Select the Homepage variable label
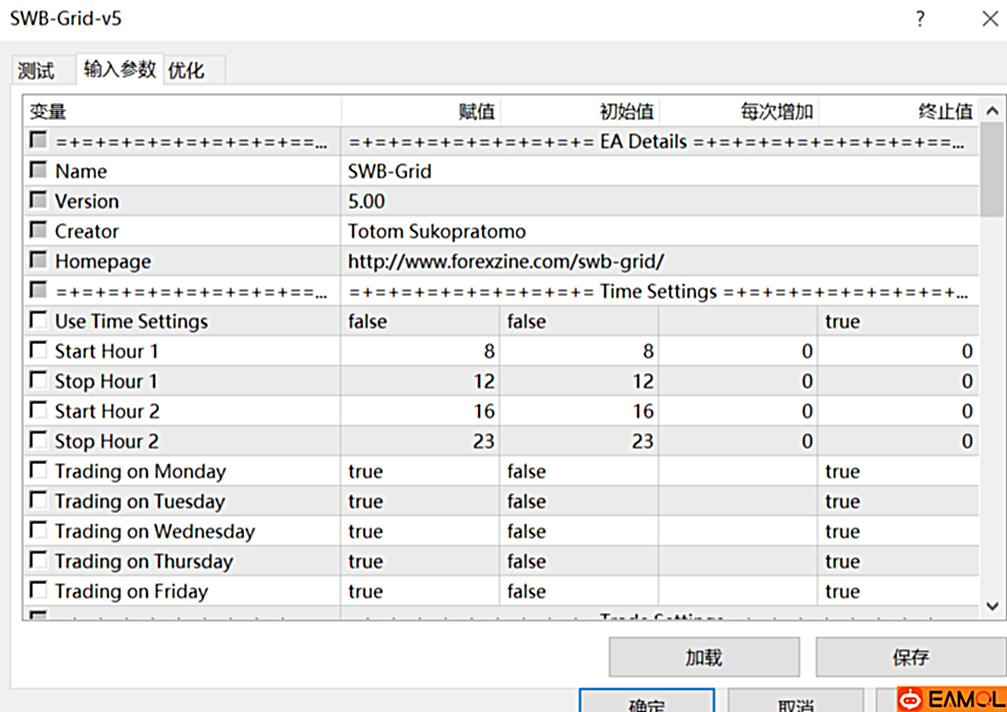This screenshot has width=1007, height=712. coord(103,261)
